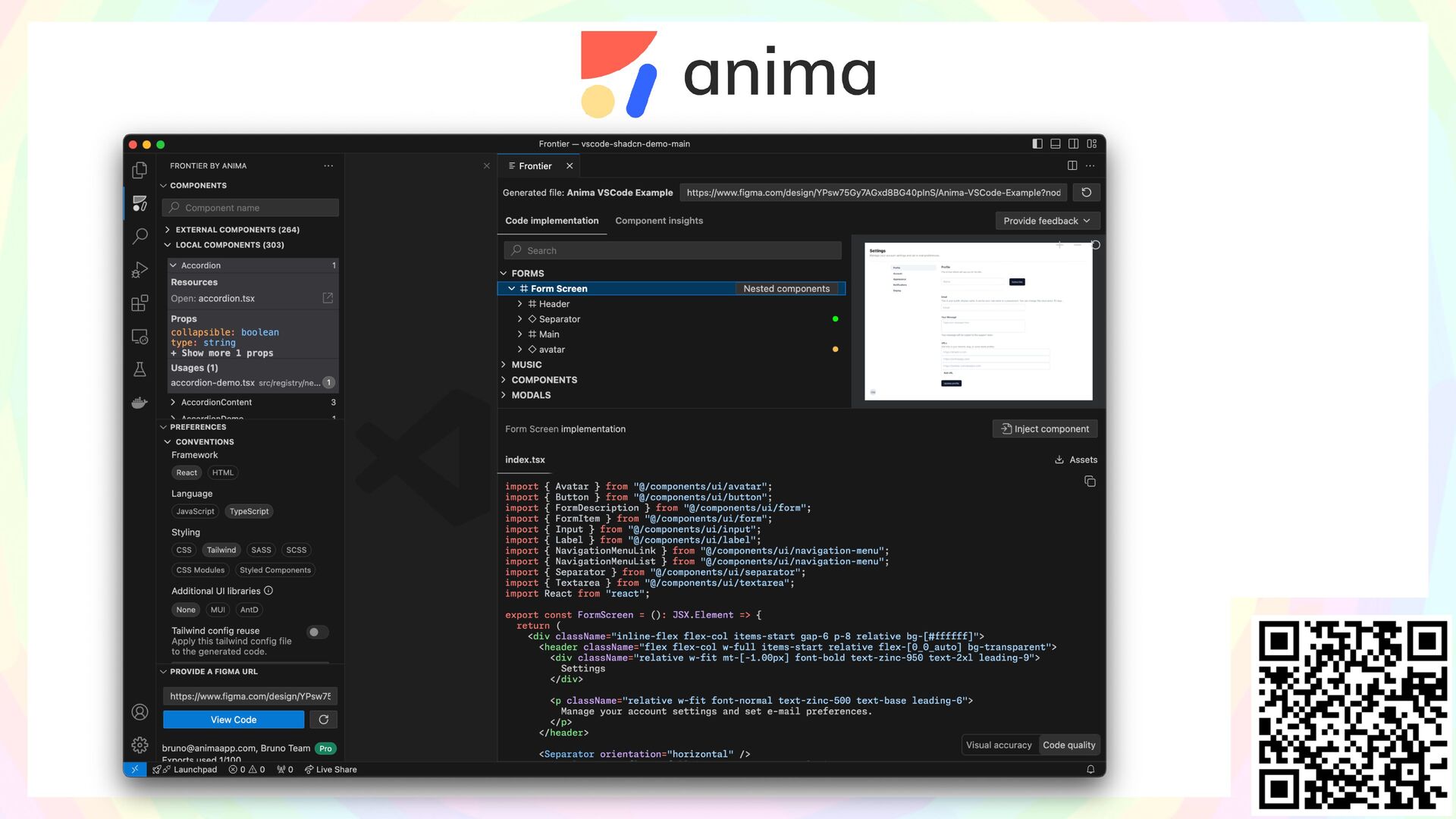Split the editor right
Viewport: 1456px width, 819px height.
coord(1072,165)
